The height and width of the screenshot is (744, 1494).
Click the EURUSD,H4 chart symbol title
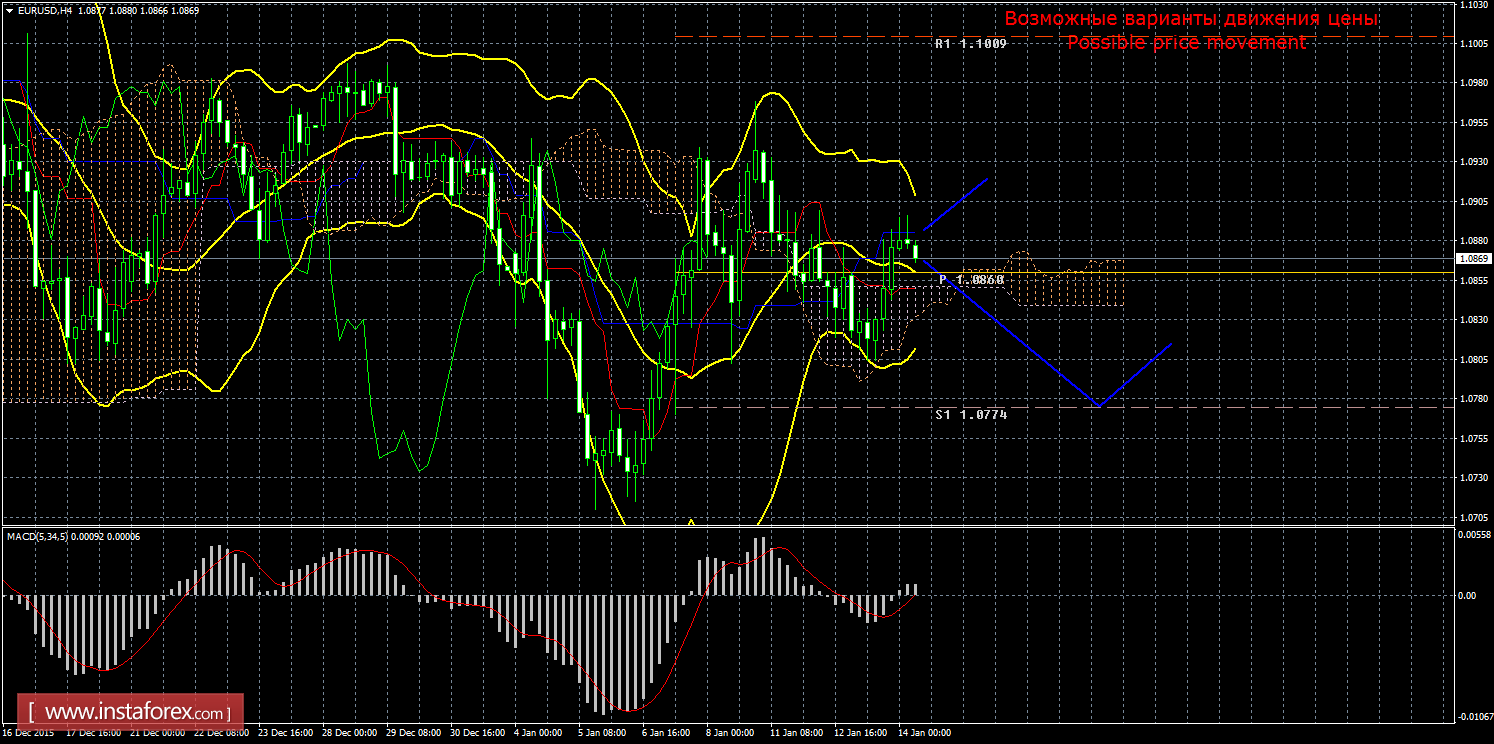(x=43, y=9)
